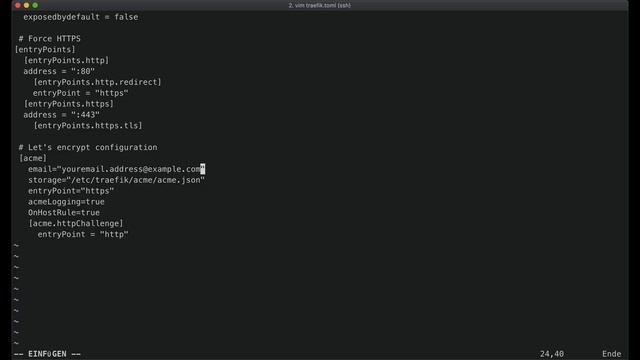Click the green zoom window button
The image size is (640, 360).
click(36, 5)
